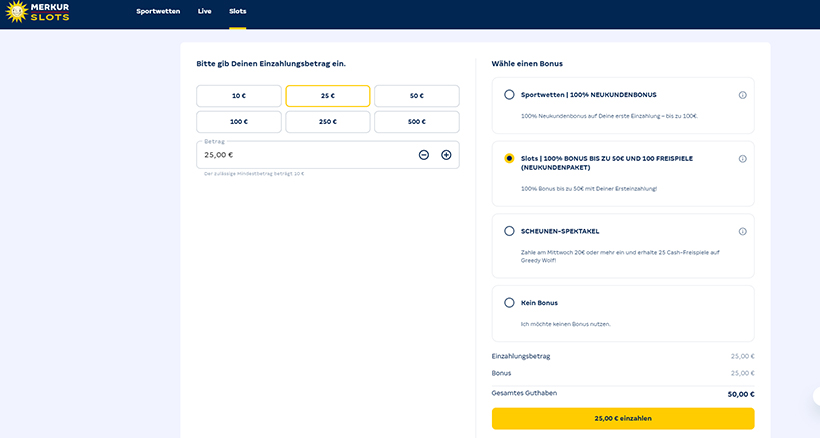Choose the 10 € deposit amount

[x=238, y=96]
